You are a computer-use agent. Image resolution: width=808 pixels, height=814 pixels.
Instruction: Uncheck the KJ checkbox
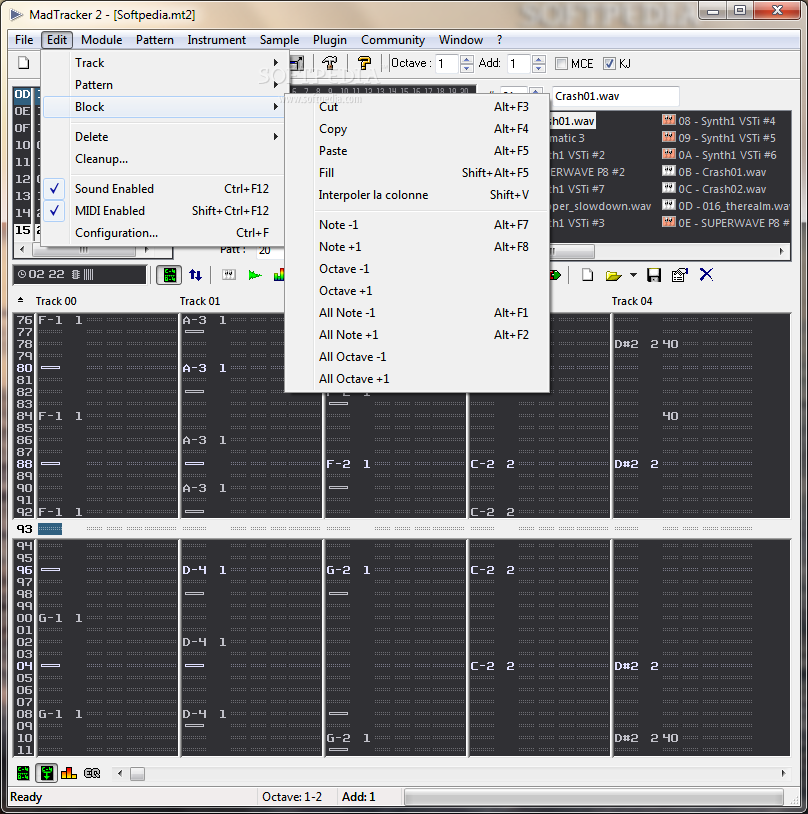(x=609, y=63)
